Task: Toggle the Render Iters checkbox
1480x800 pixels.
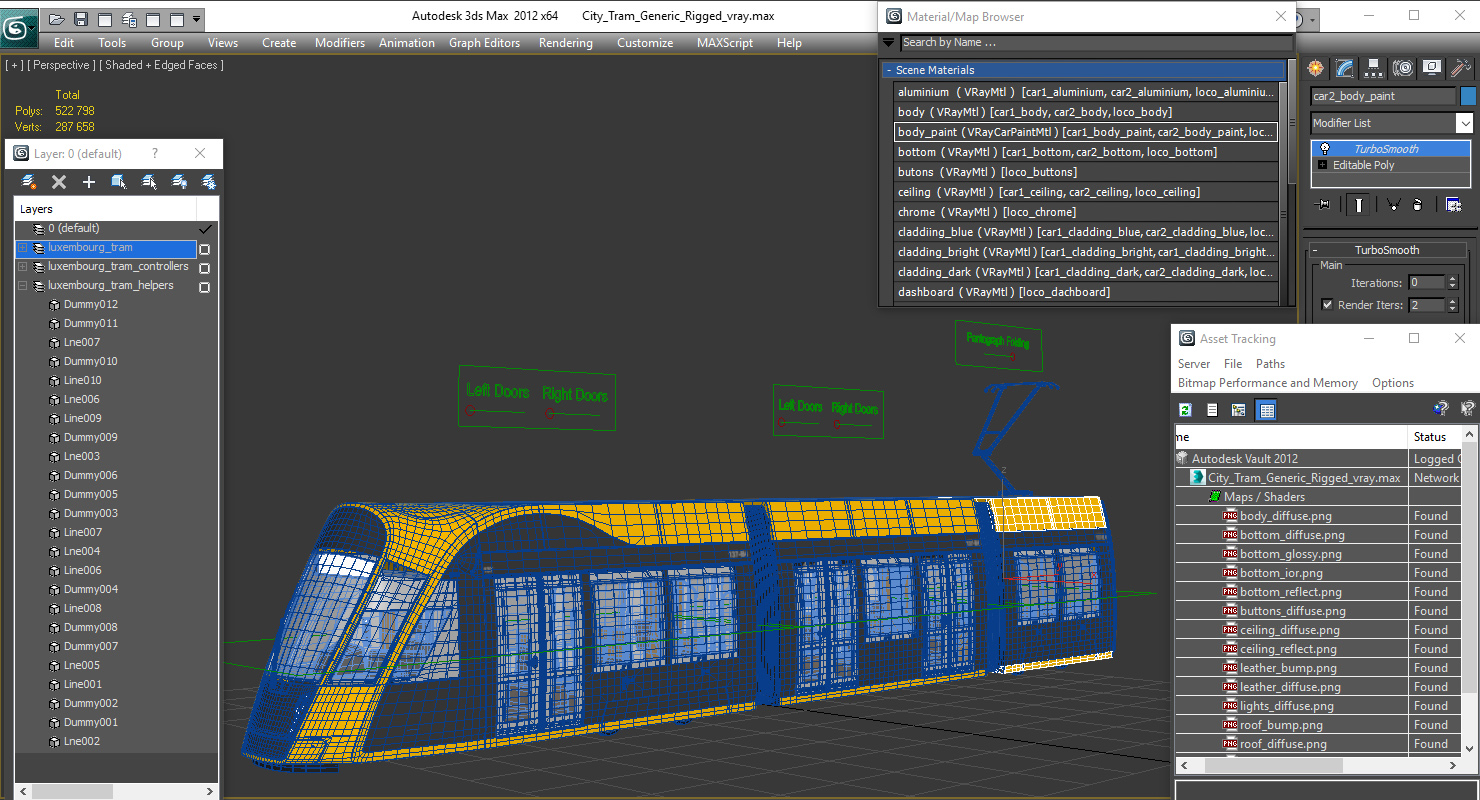Action: [1327, 305]
